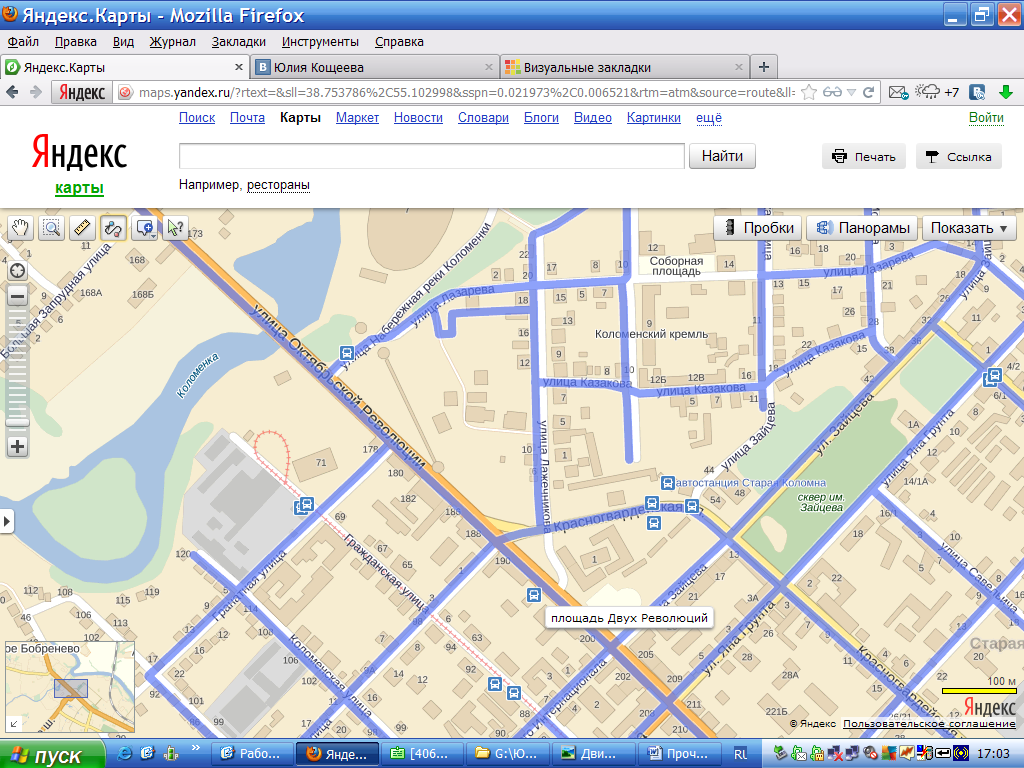
Task: Click the map zoom slider handle
Action: tap(18, 423)
